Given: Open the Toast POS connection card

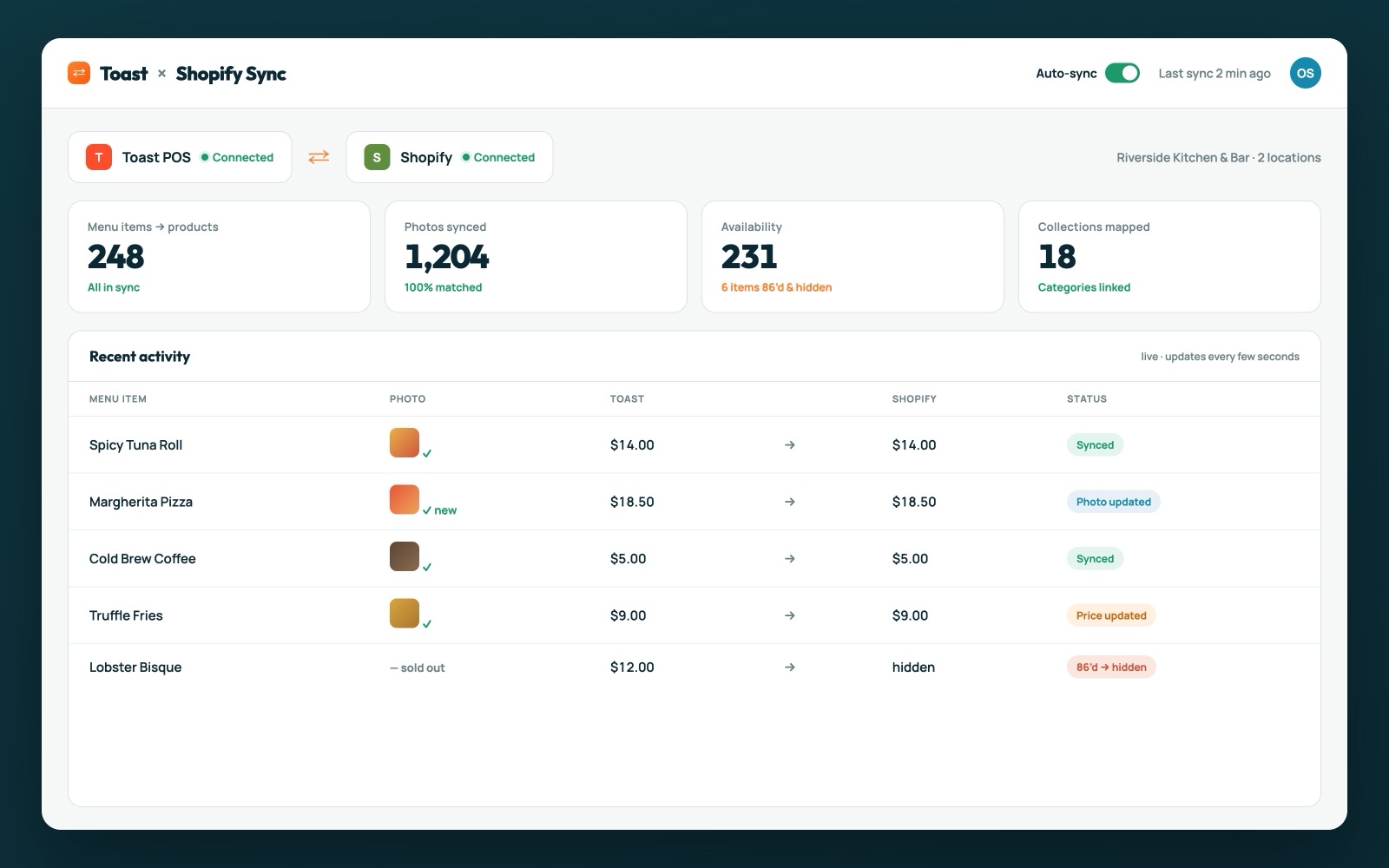Looking at the screenshot, I should click(x=180, y=157).
